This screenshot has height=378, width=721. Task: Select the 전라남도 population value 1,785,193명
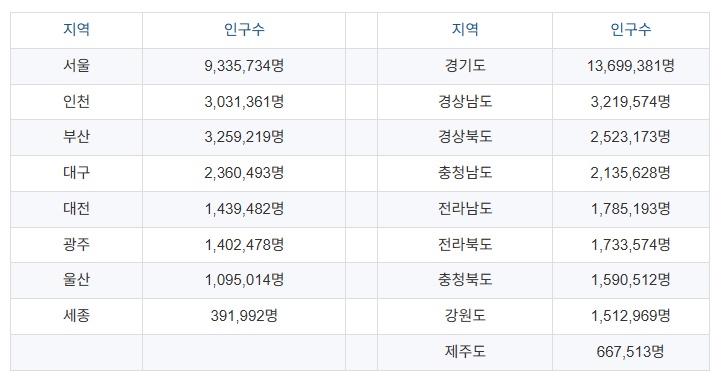pyautogui.click(x=630, y=209)
